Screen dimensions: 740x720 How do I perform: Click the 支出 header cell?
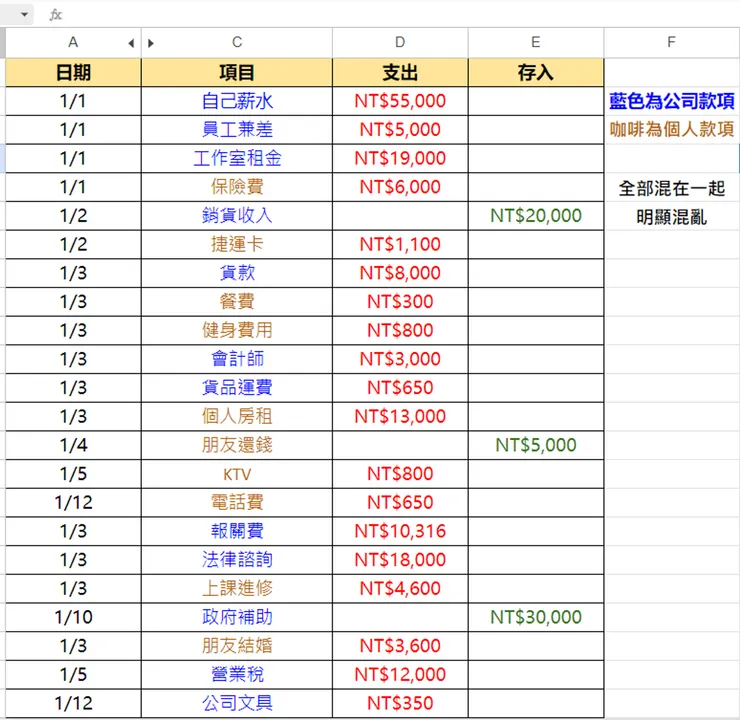(400, 73)
